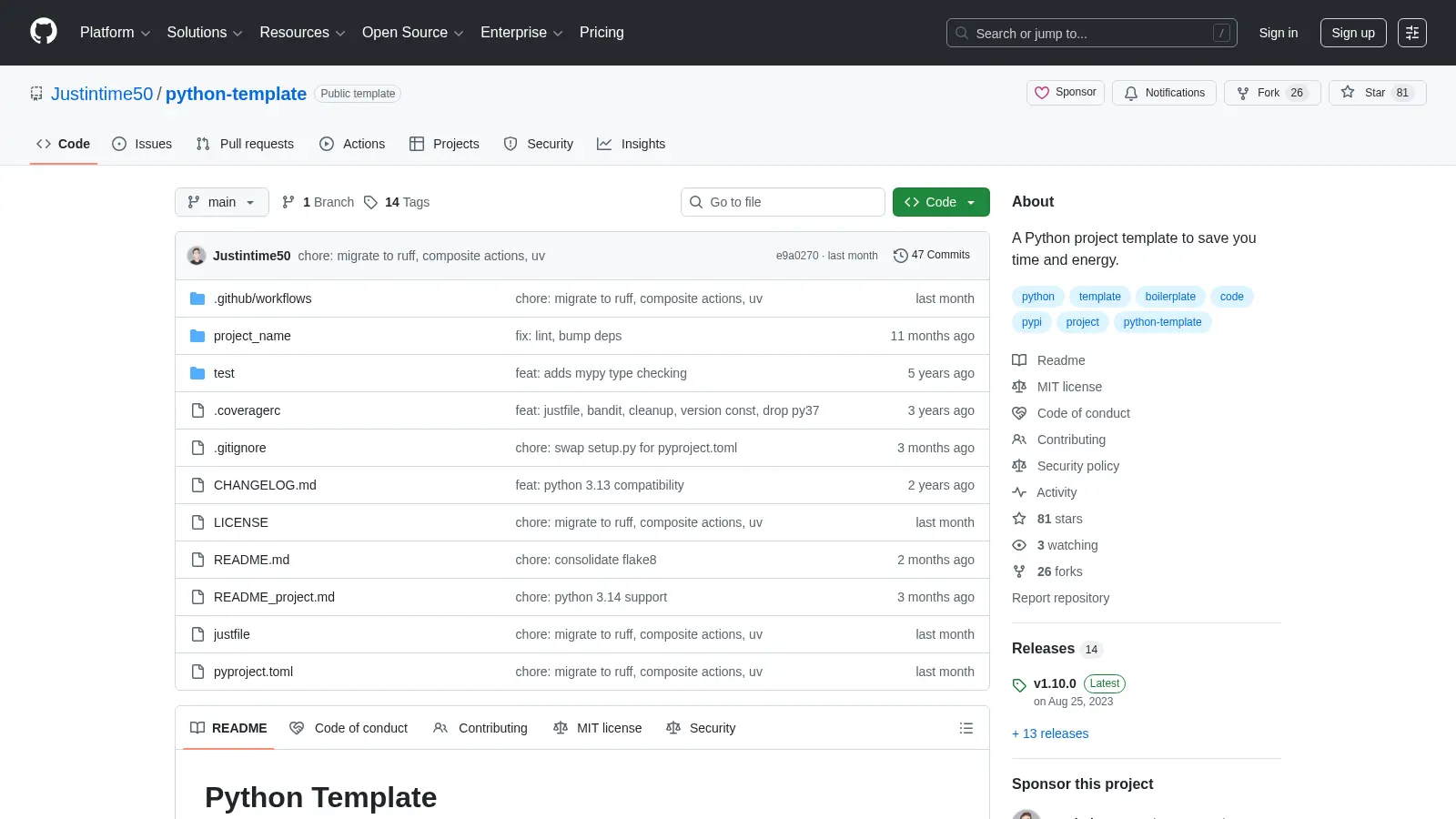1456x819 pixels.
Task: Fork the repository
Action: (1272, 93)
